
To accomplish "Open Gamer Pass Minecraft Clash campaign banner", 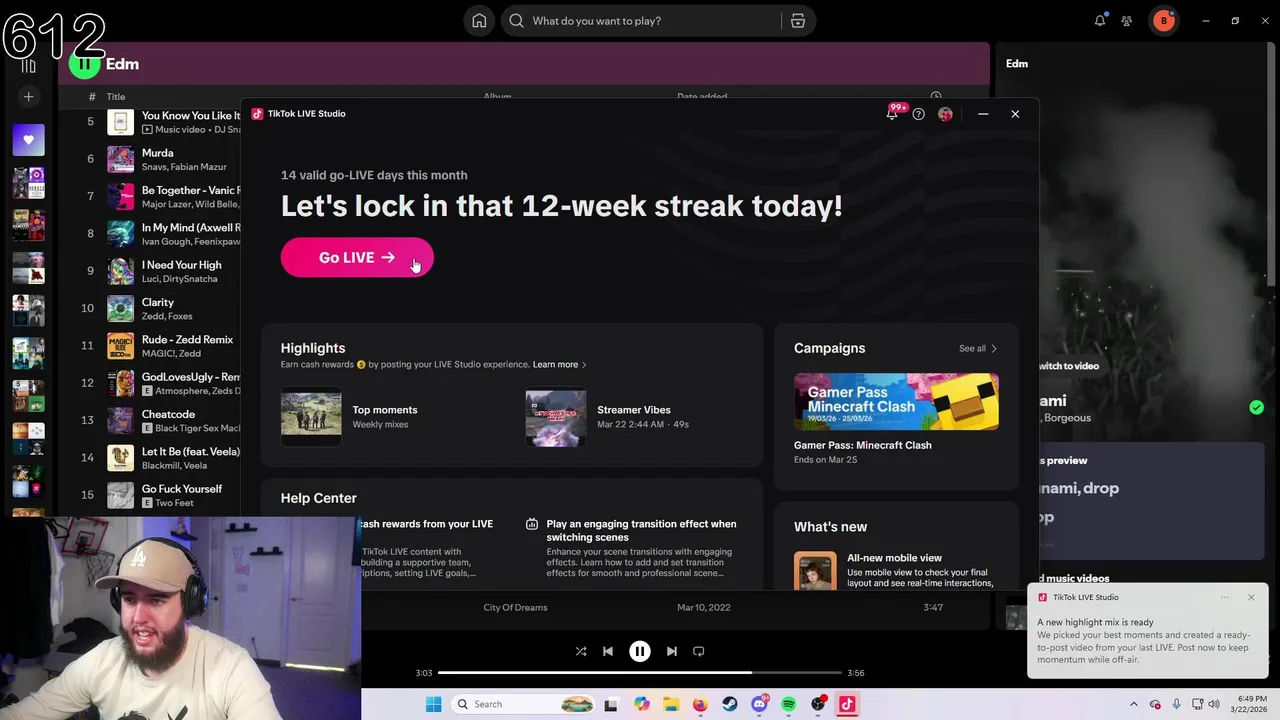I will point(896,402).
